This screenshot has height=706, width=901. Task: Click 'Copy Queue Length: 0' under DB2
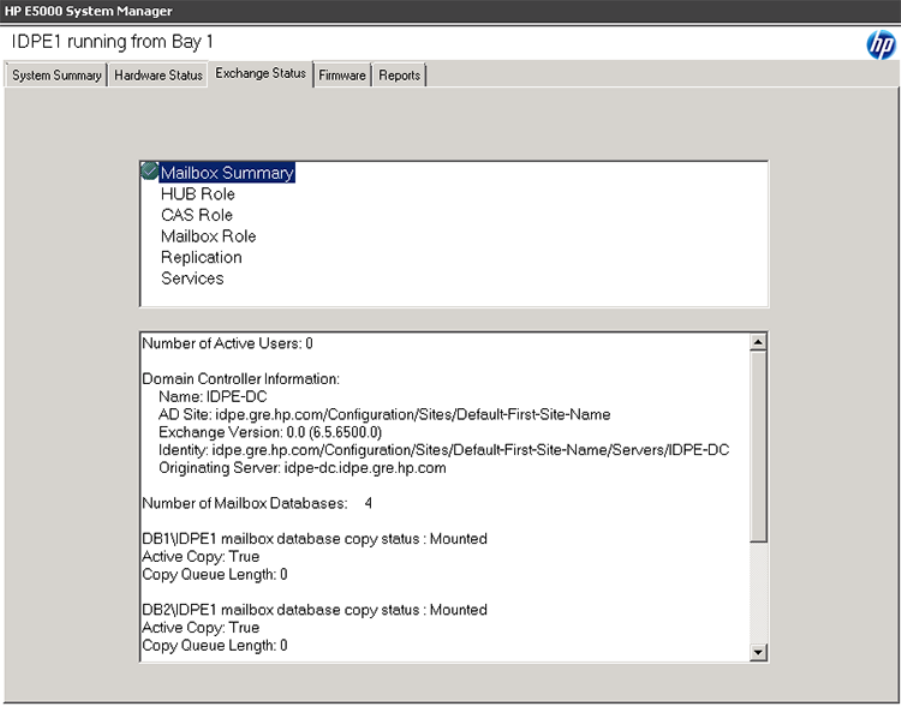click(214, 646)
